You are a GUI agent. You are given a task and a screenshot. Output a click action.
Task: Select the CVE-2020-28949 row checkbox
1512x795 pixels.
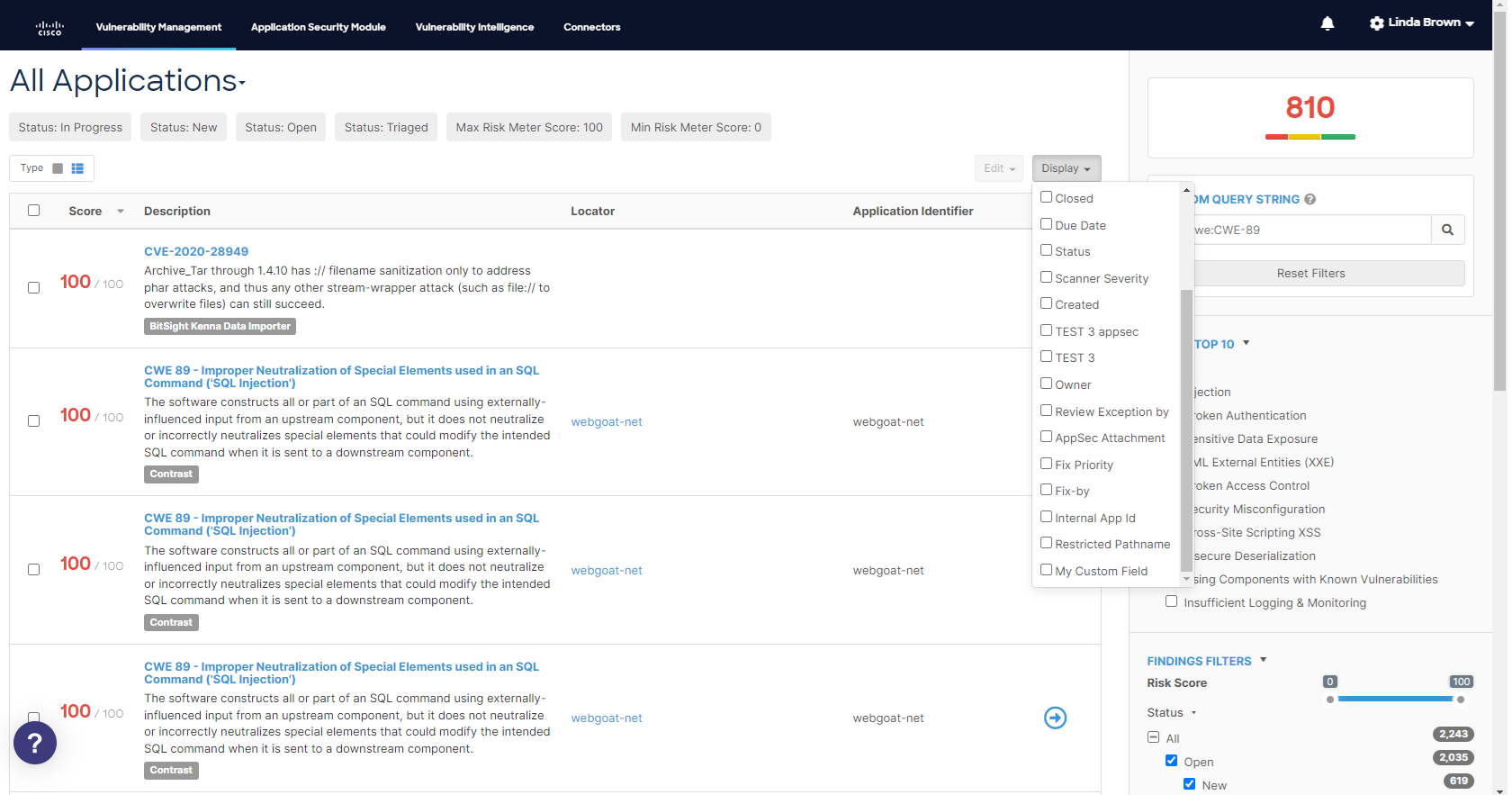point(33,288)
